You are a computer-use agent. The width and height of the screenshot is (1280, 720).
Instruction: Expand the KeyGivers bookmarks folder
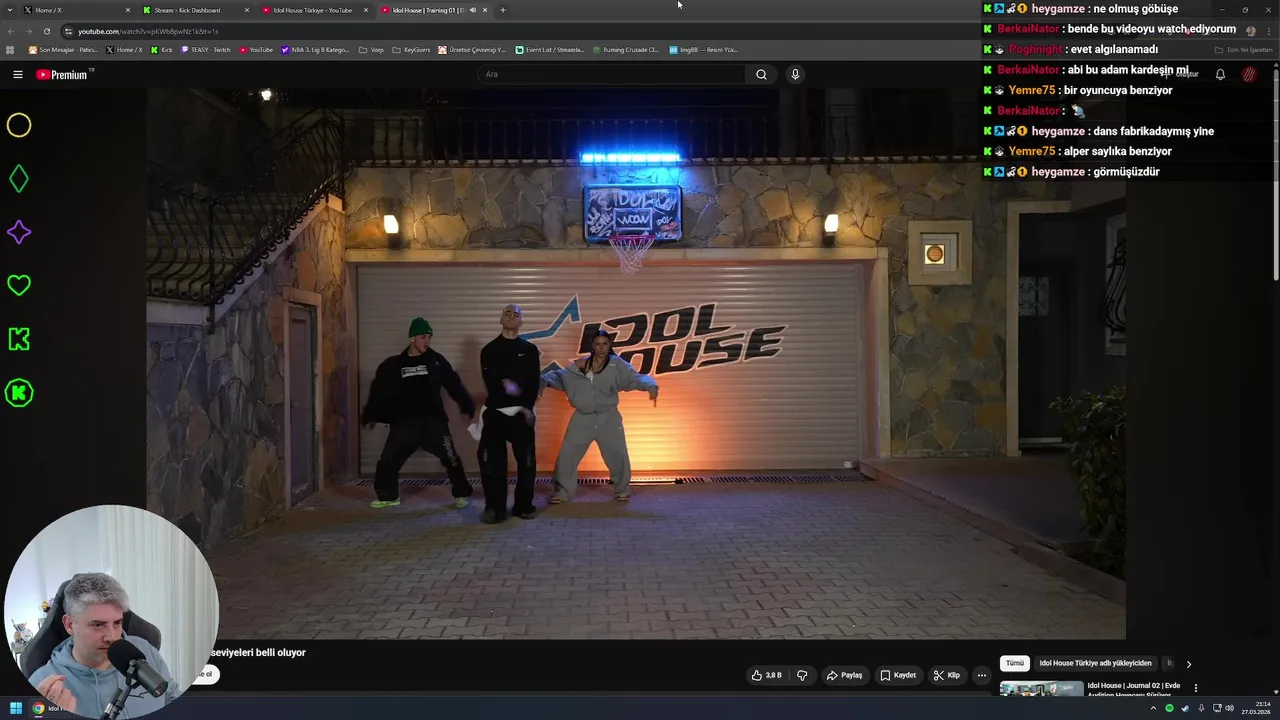pyautogui.click(x=411, y=49)
